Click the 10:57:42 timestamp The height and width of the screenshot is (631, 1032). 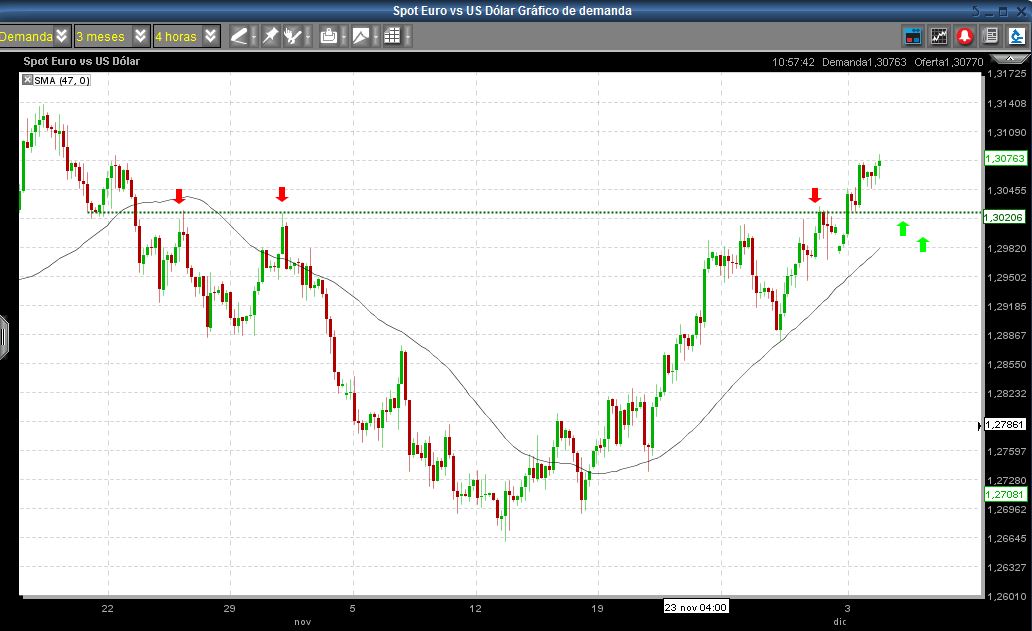tap(793, 63)
